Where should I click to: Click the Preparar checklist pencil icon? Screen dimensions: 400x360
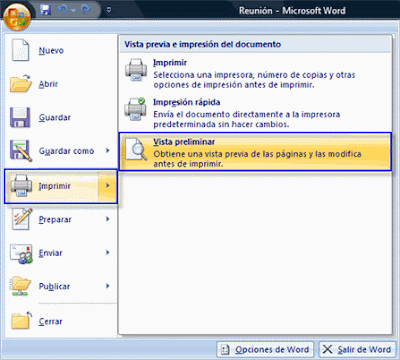pyautogui.click(x=21, y=219)
